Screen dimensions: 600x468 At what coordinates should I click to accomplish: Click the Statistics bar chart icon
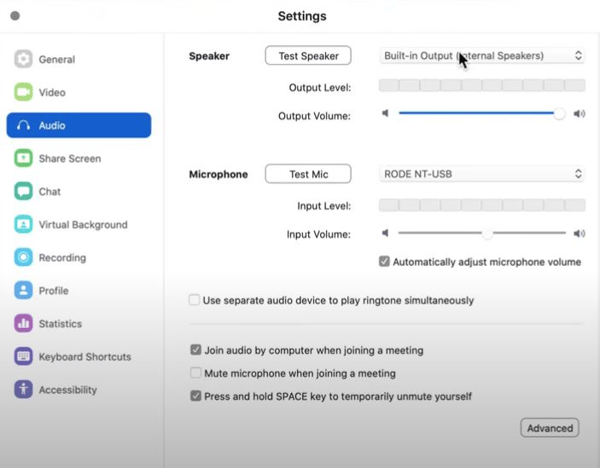click(23, 324)
